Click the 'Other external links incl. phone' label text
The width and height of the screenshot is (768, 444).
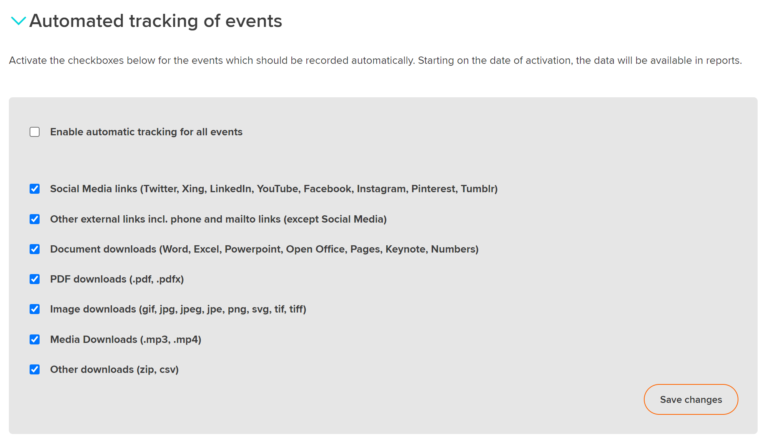click(x=218, y=219)
